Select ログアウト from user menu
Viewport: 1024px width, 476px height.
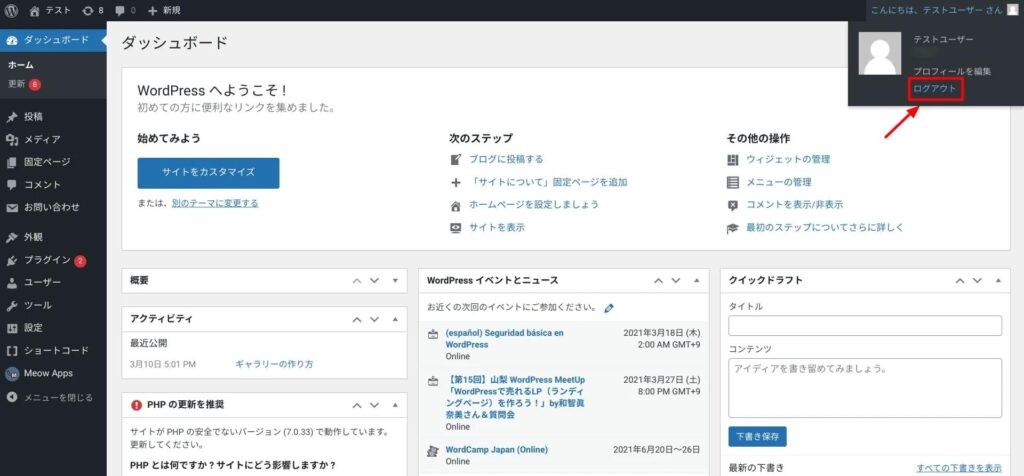point(935,89)
